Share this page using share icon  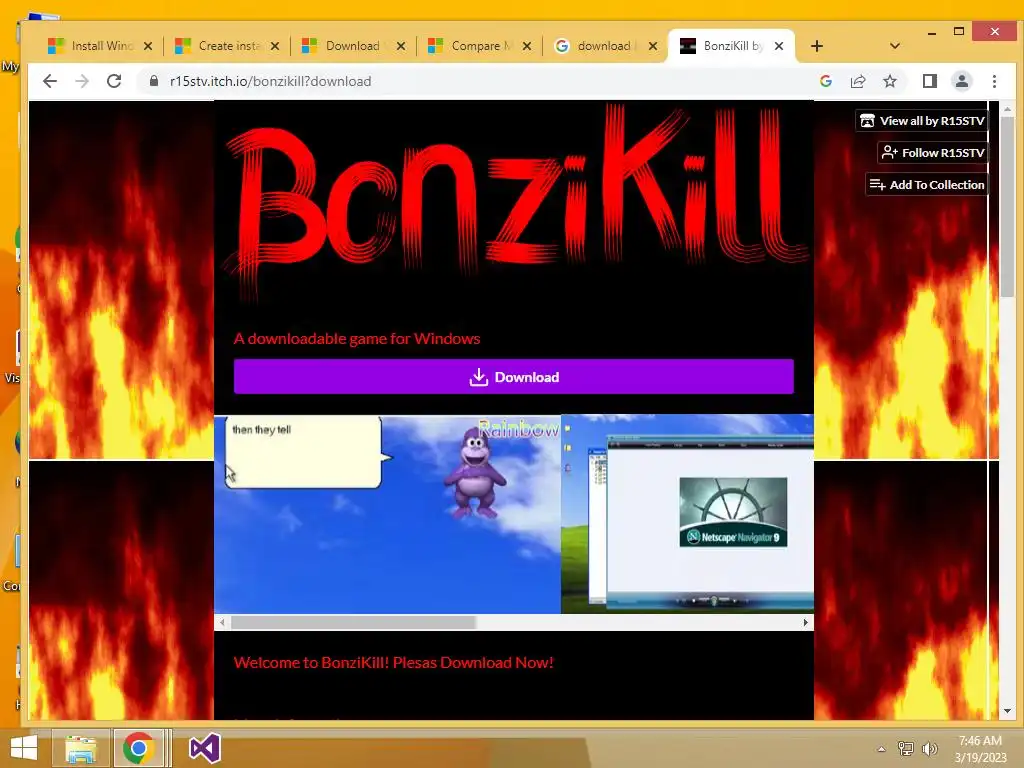[x=858, y=81]
